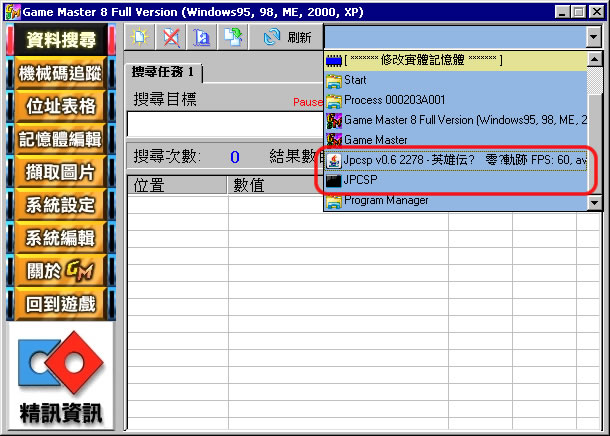610x436 pixels.
Task: Click the 位置 column header
Action: (x=177, y=186)
